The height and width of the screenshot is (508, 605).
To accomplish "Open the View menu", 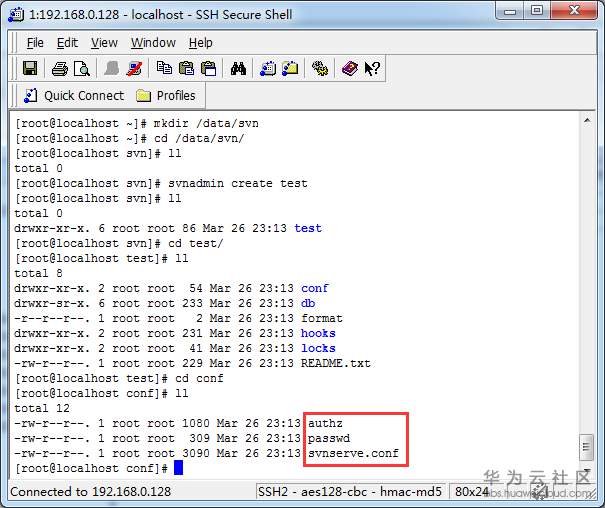I will (x=104, y=42).
